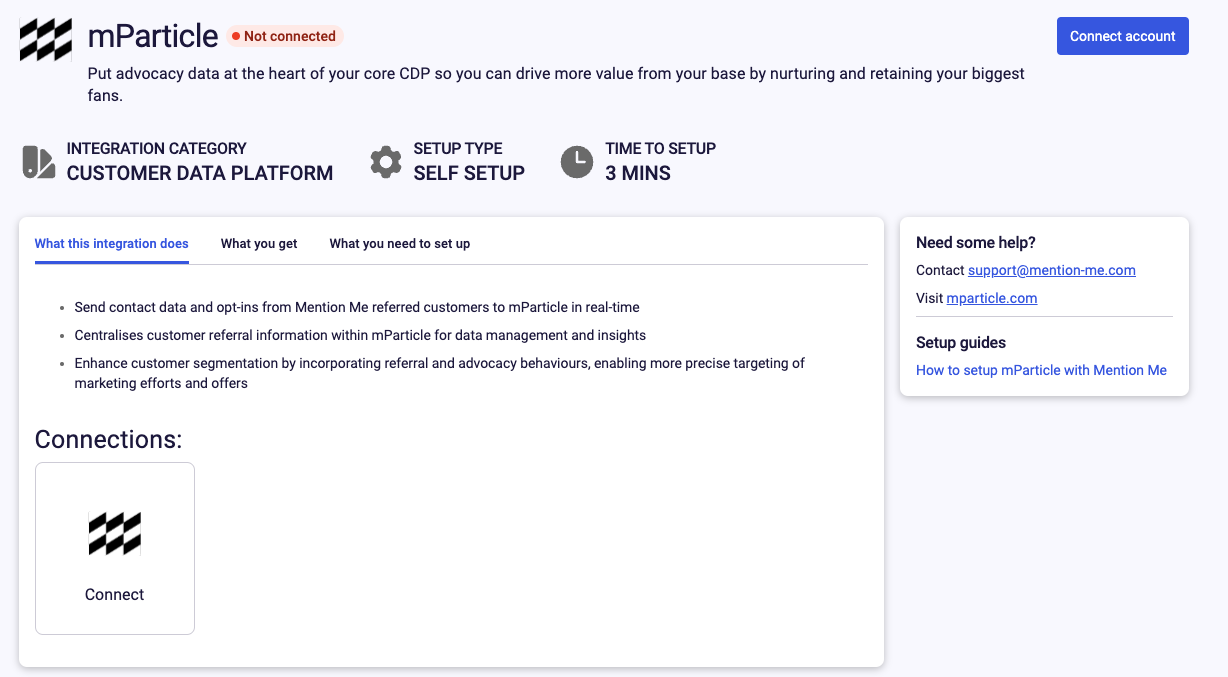Click the Need some help? heading
The height and width of the screenshot is (677, 1228).
tap(976, 243)
